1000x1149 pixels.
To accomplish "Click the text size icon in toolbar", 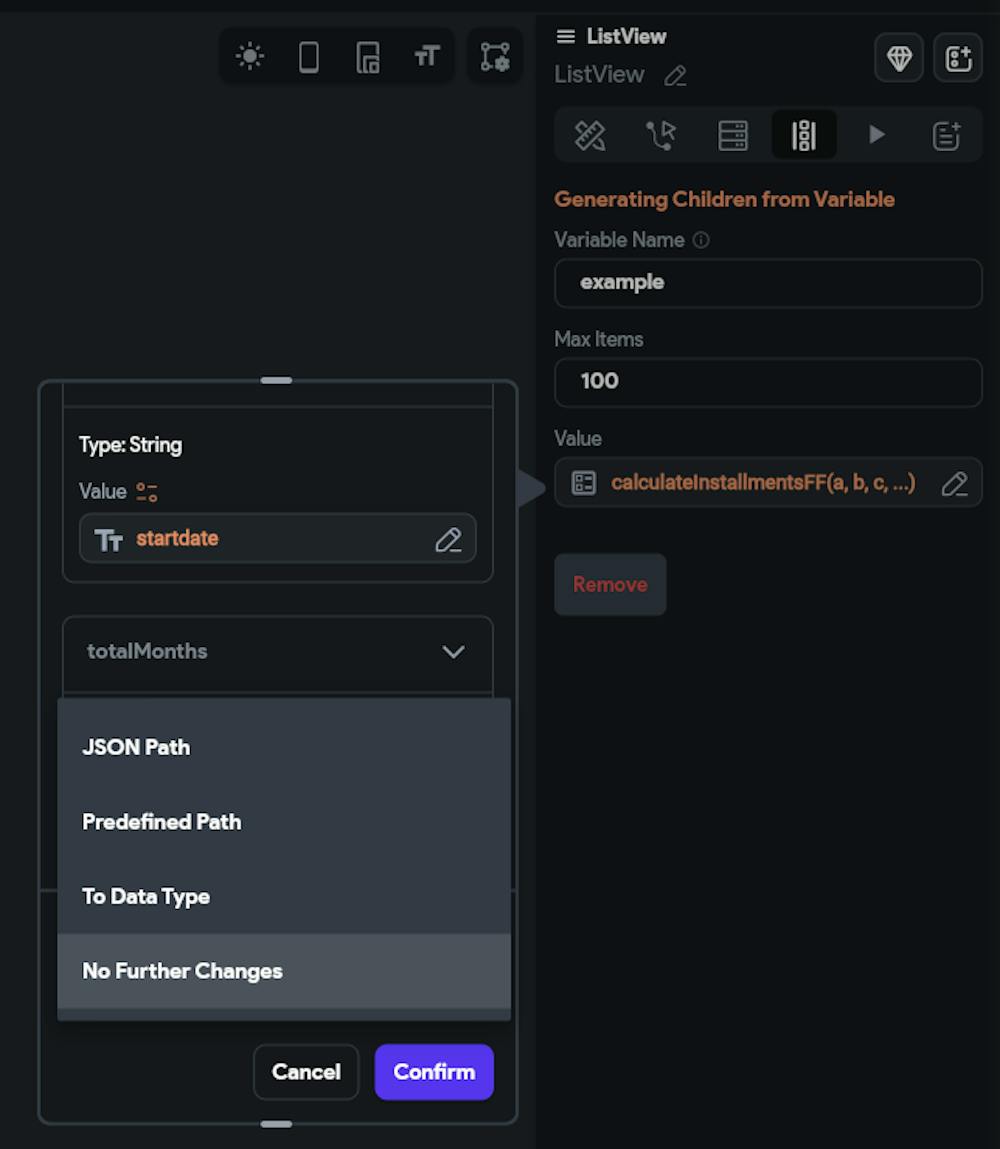I will click(x=427, y=57).
